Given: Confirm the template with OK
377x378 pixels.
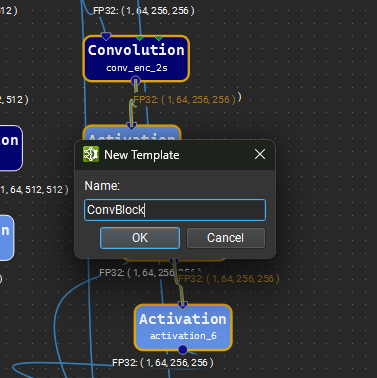Looking at the screenshot, I should pyautogui.click(x=140, y=238).
